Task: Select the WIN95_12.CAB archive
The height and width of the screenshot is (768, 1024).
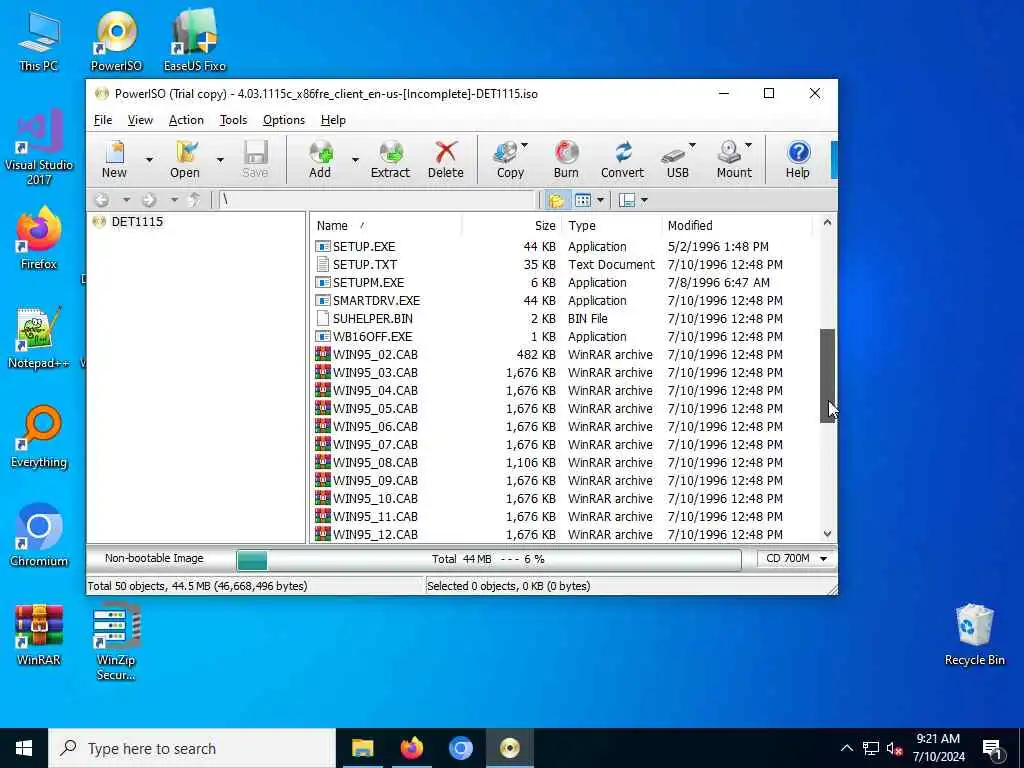Action: tap(375, 534)
